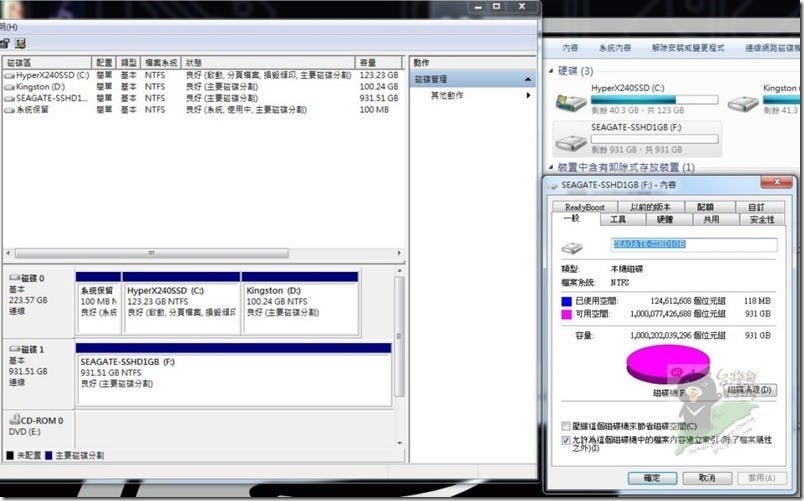Screen dimensions: 804x501
Task: Select the SEAGATE-SSHD1... volume icon in the volume list
Action: pyautogui.click(x=9, y=98)
